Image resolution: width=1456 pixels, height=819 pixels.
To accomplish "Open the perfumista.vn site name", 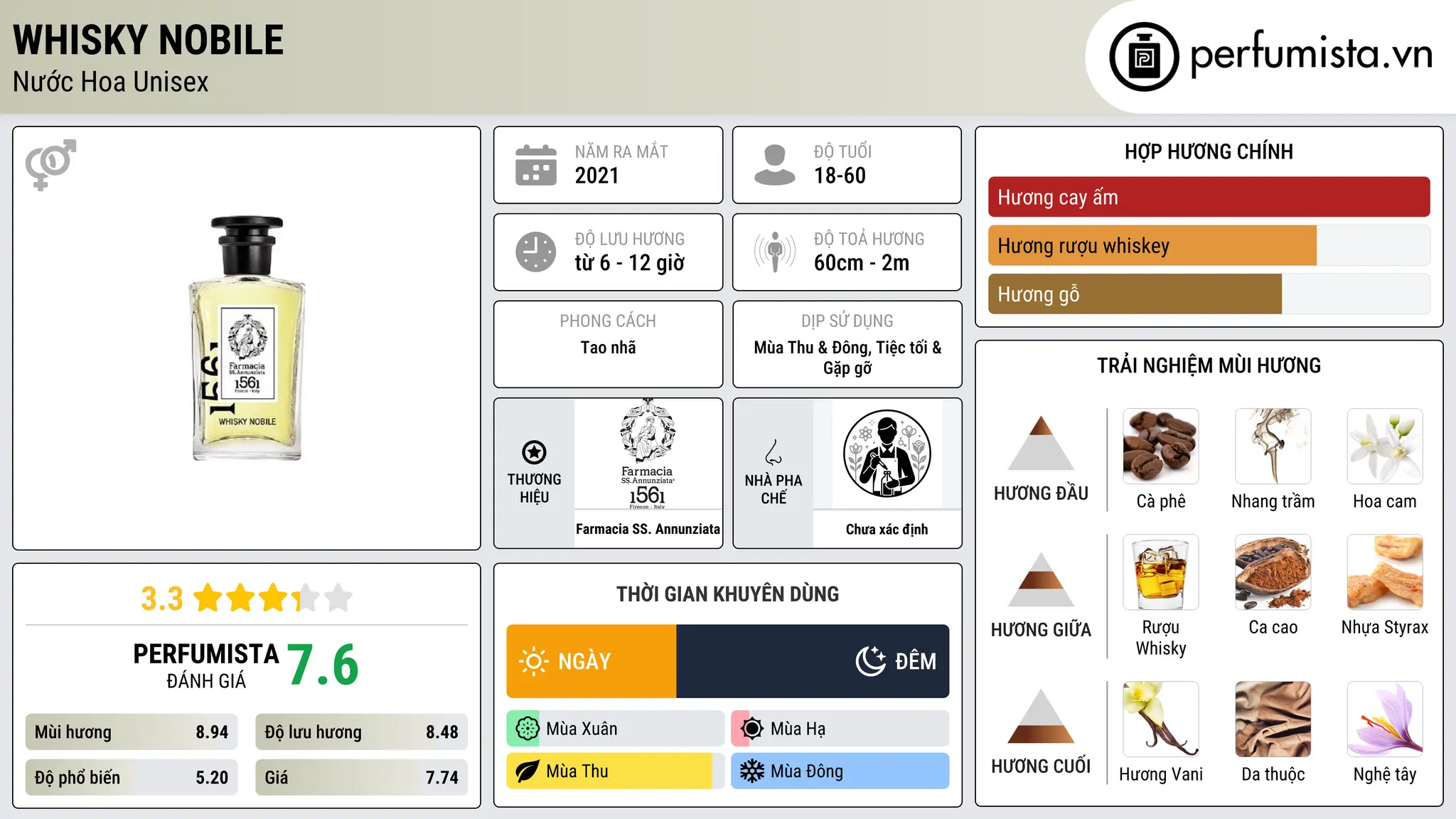I will click(1311, 55).
